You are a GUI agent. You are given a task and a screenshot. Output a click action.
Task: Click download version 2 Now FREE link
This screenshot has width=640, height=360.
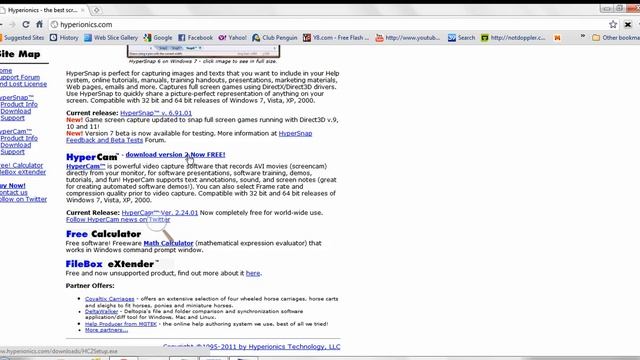click(x=176, y=155)
